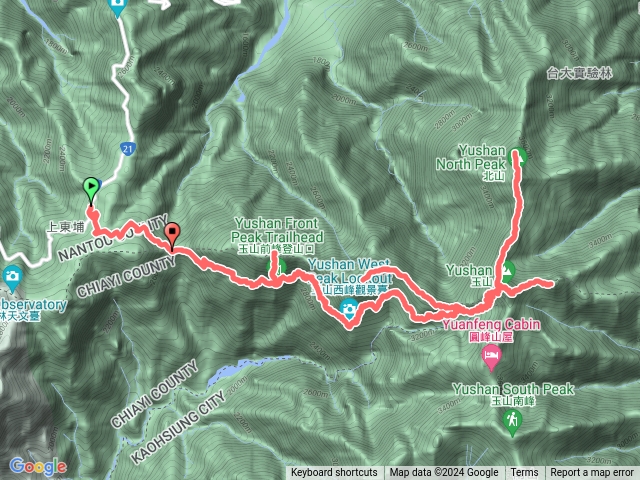The width and height of the screenshot is (640, 480).
Task: Click the green start marker pin
Action: 91,189
